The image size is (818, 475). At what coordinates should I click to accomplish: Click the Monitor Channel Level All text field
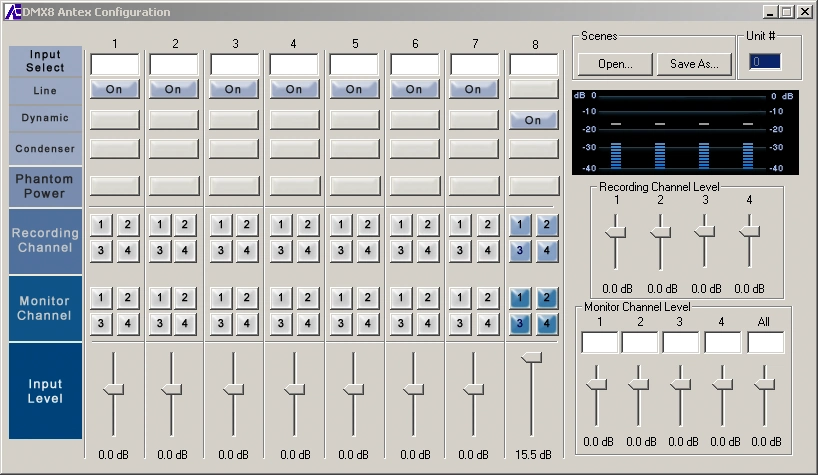(x=765, y=343)
